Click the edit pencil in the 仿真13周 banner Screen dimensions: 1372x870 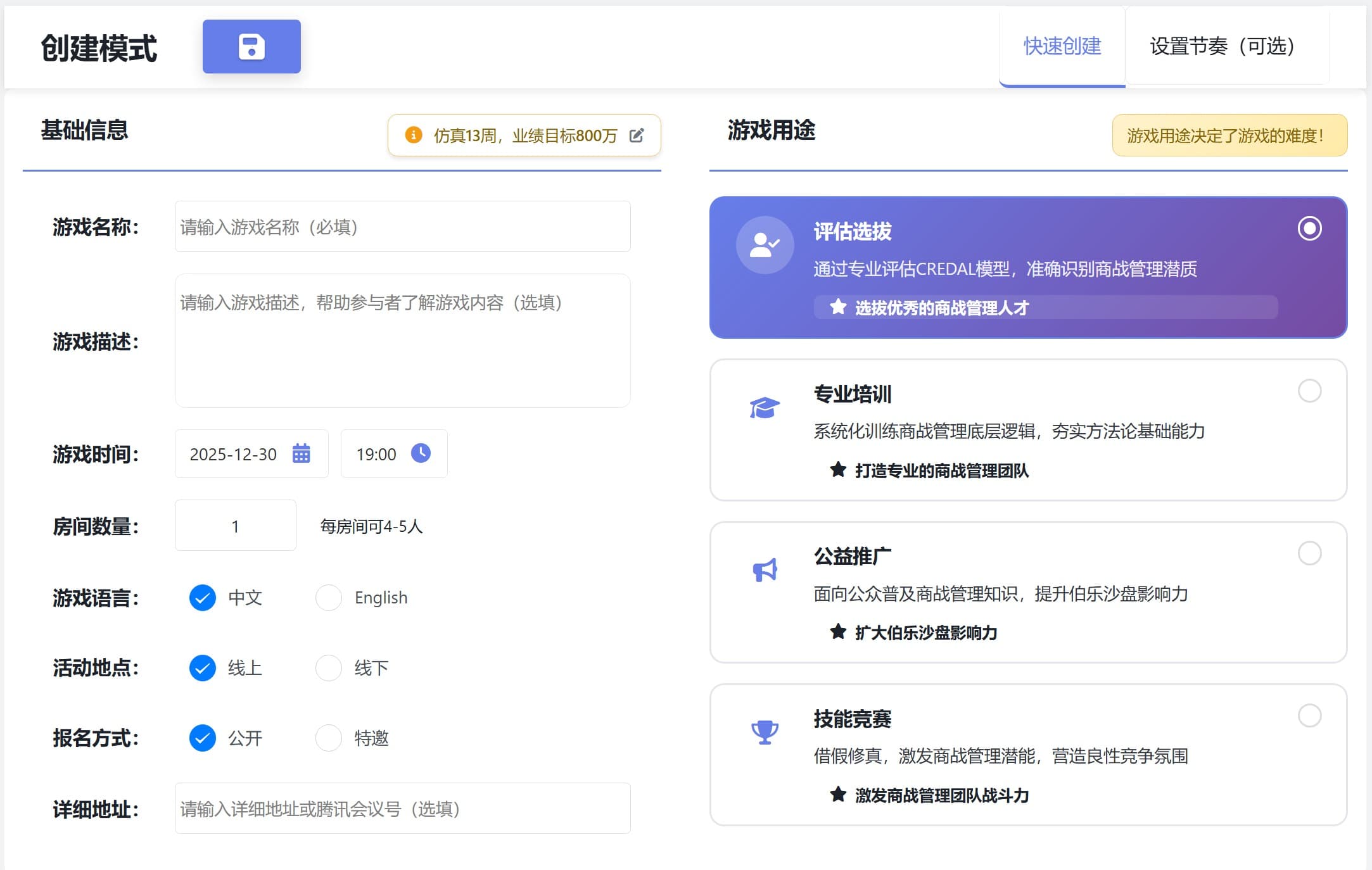click(637, 135)
